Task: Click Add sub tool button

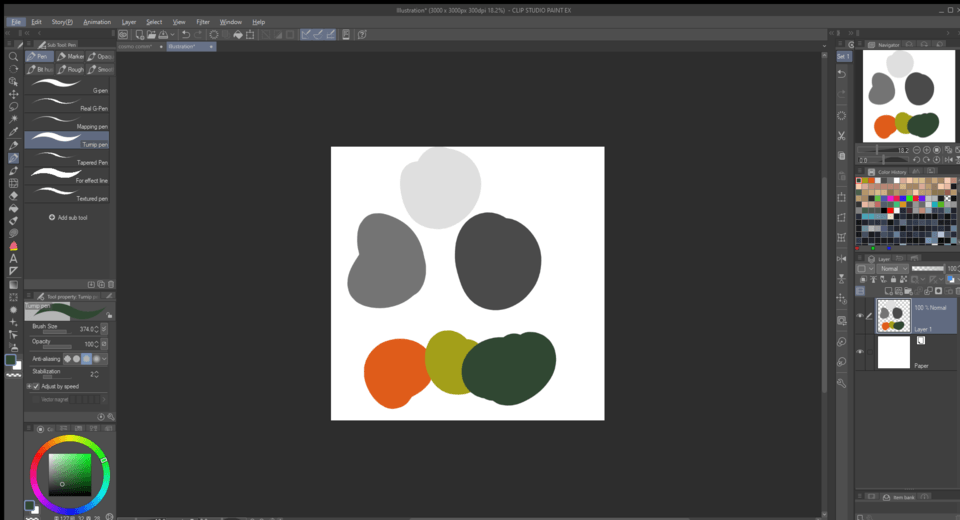Action: point(68,217)
